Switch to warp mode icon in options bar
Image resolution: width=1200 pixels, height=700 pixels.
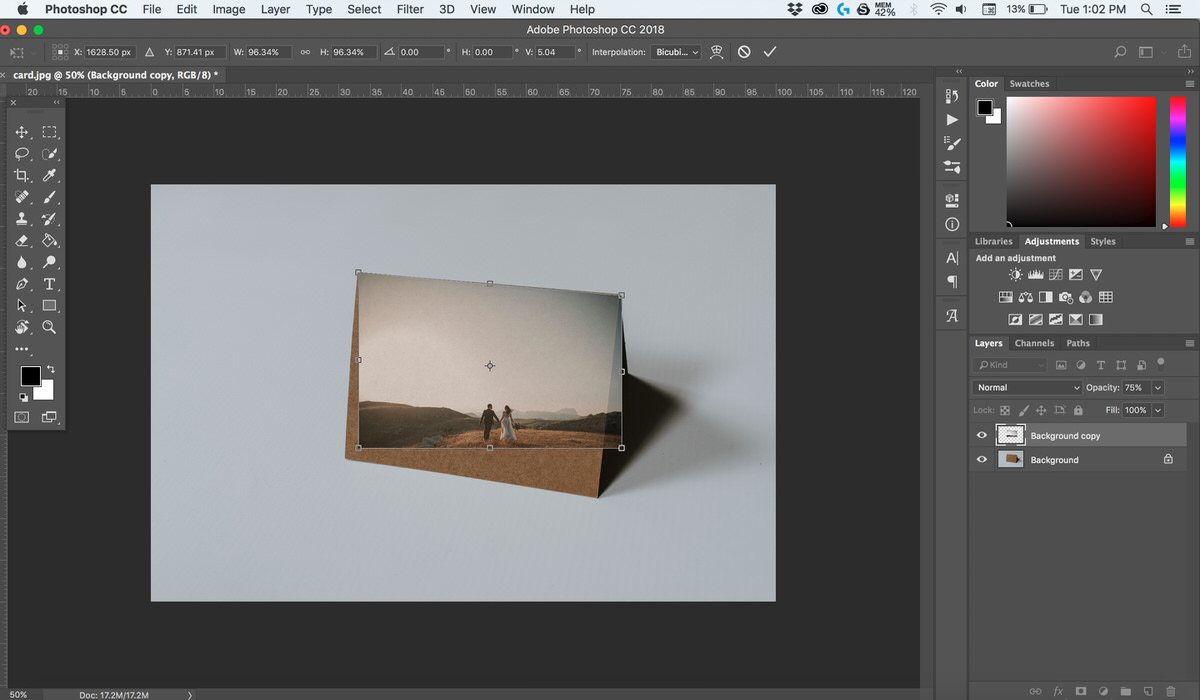[716, 52]
